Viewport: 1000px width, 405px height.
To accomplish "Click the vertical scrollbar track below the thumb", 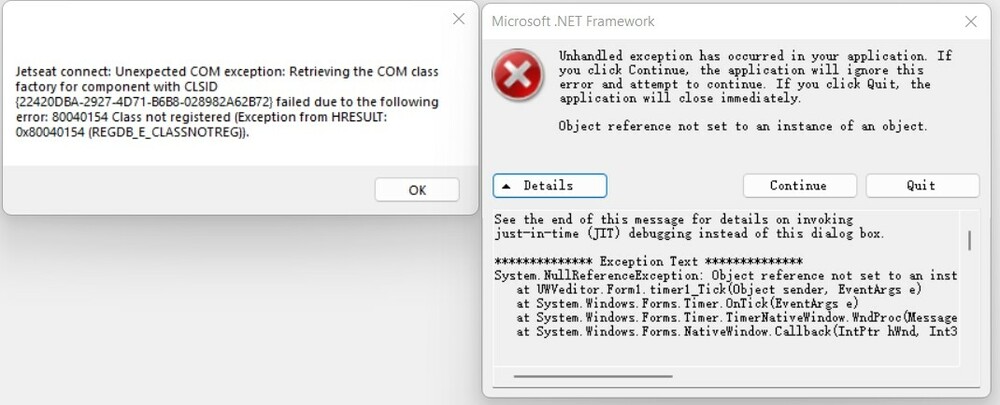I will [x=968, y=320].
